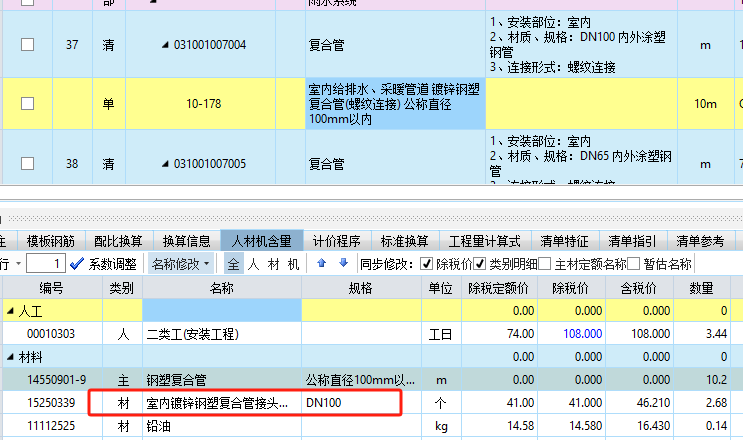Select the 钢塑复合管 name cell
The height and width of the screenshot is (440, 743).
click(222, 380)
